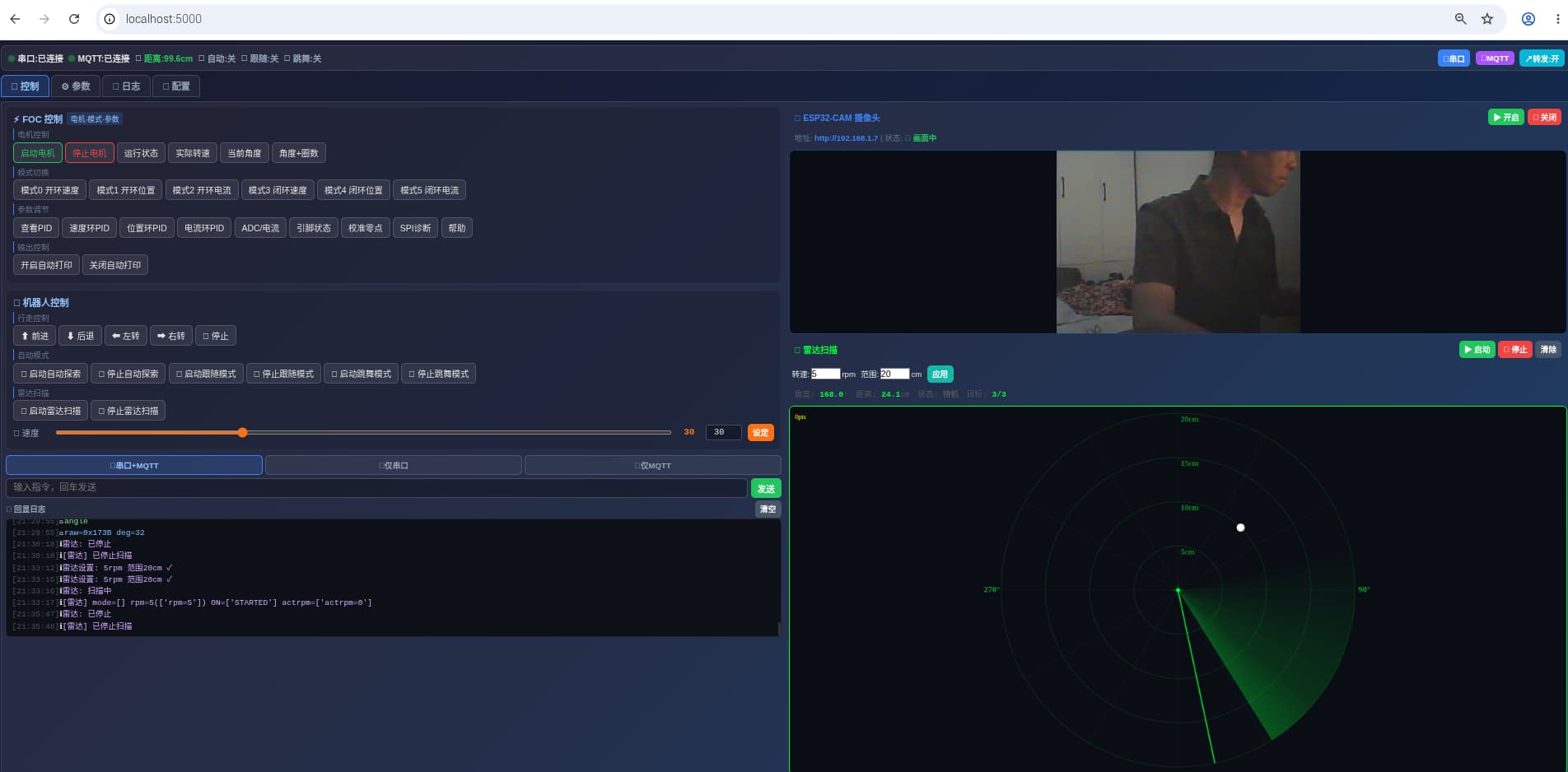The height and width of the screenshot is (772, 1568).
Task: Switch to the 日志 tab
Action: click(x=126, y=86)
